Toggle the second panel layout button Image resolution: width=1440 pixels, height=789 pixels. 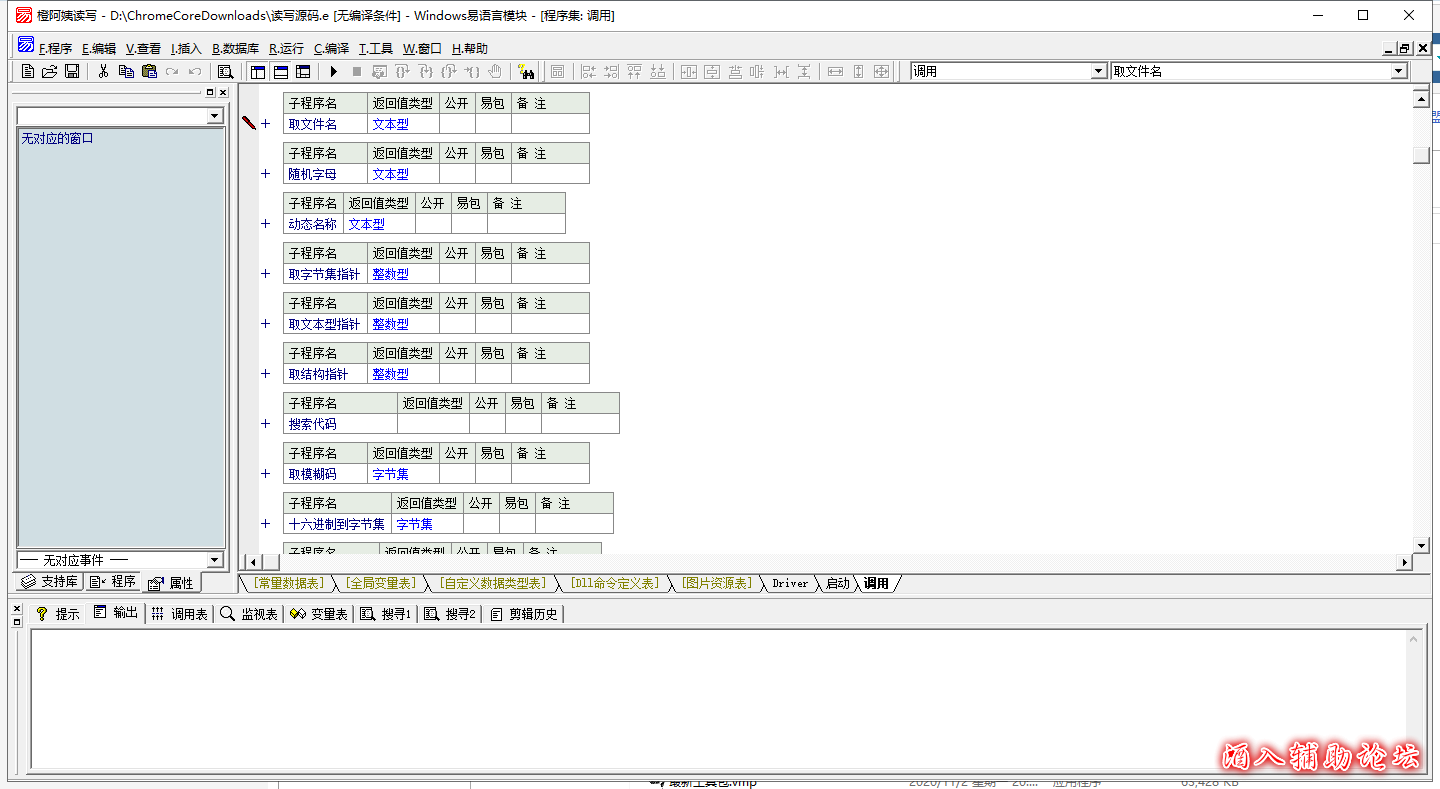coord(281,71)
